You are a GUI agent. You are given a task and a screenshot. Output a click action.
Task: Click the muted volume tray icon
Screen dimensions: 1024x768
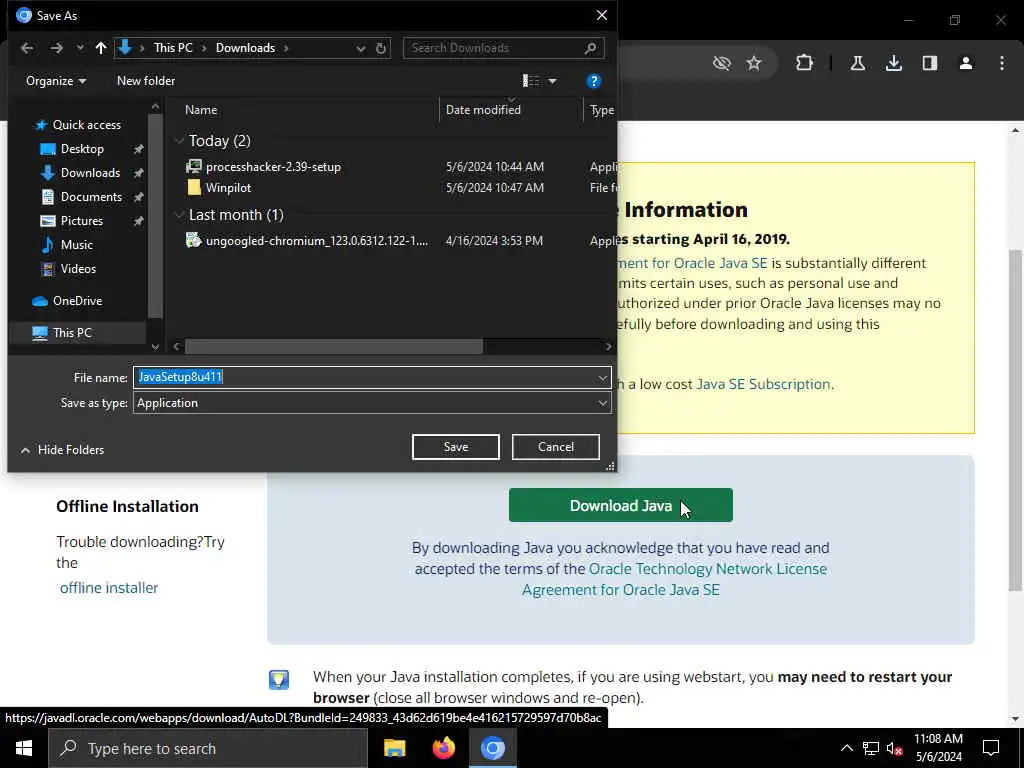point(895,748)
